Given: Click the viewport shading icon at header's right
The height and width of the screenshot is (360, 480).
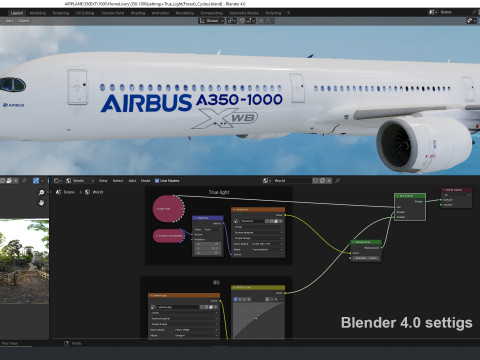Looking at the screenshot, I should (x=471, y=21).
